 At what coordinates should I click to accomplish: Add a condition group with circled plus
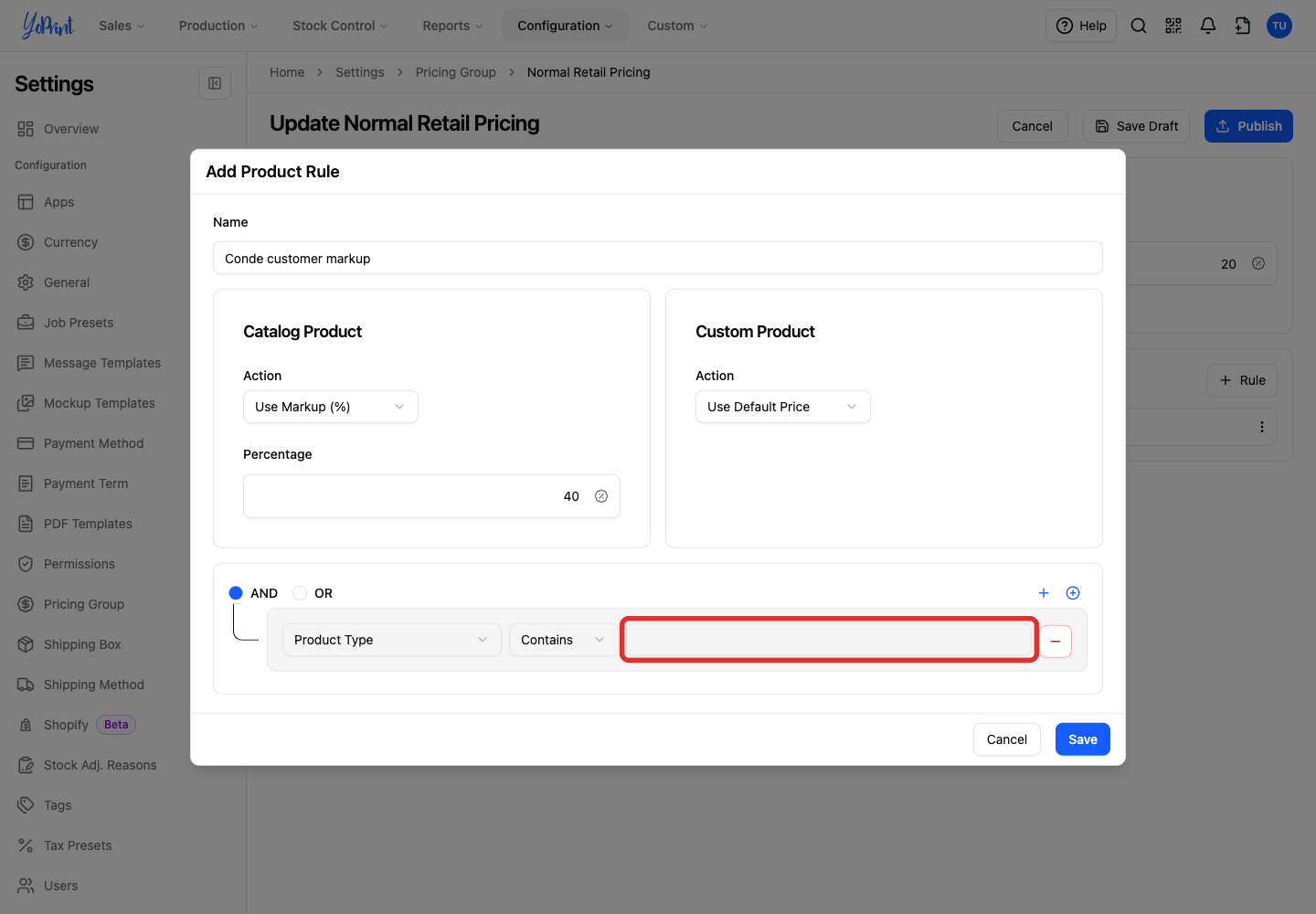pyautogui.click(x=1073, y=593)
